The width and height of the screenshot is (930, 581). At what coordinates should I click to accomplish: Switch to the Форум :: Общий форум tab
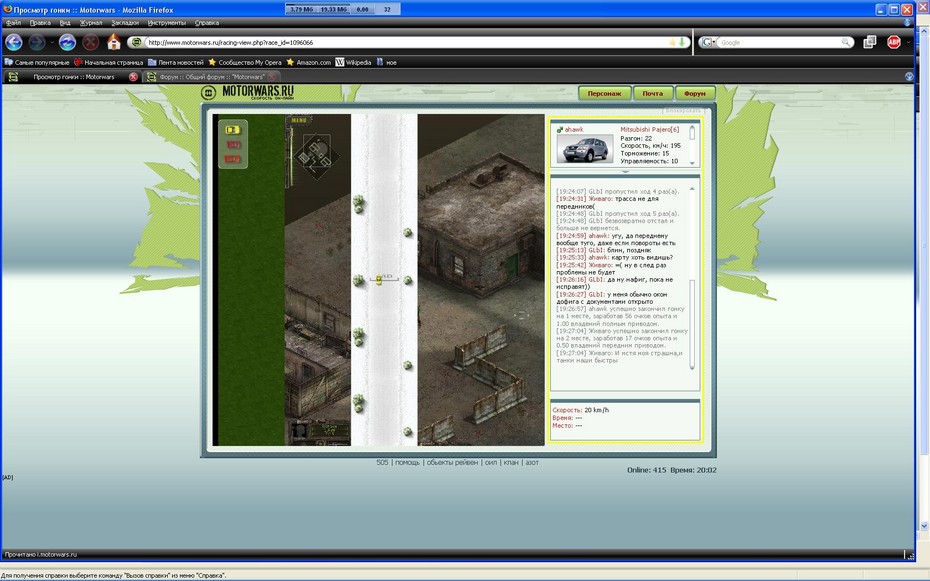(211, 76)
